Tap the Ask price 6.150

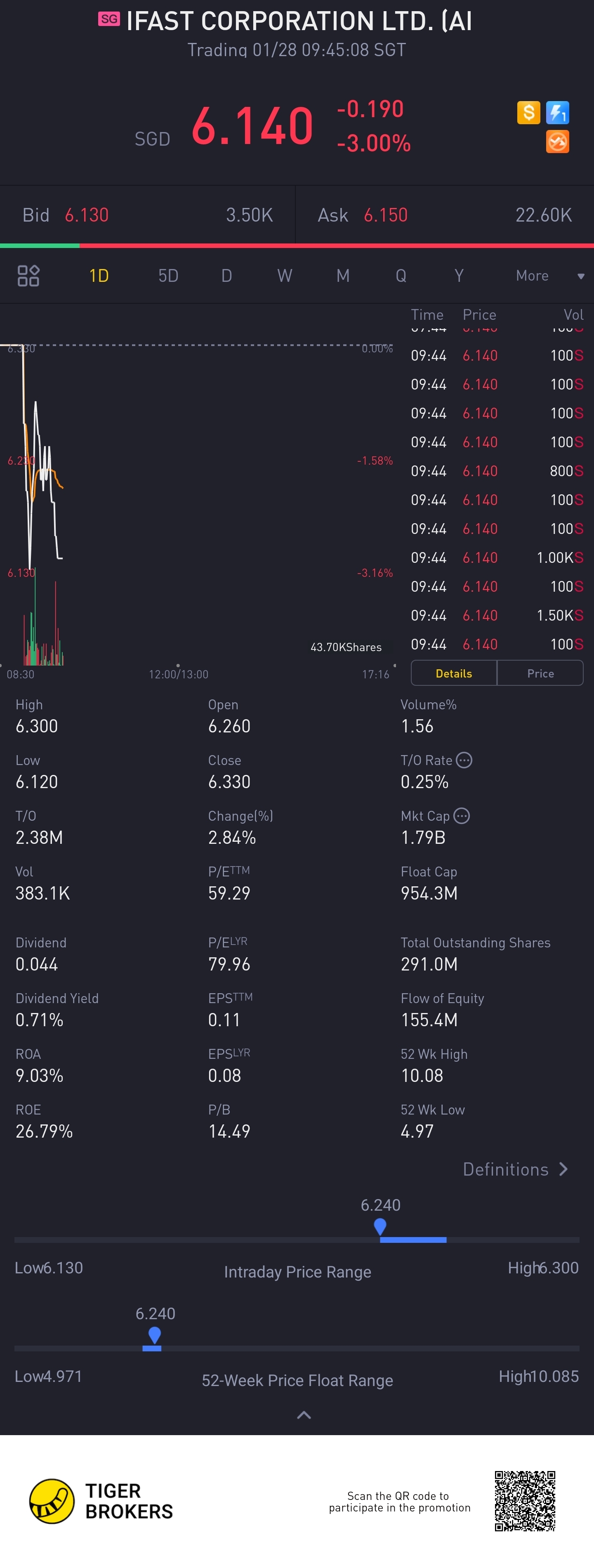click(386, 215)
